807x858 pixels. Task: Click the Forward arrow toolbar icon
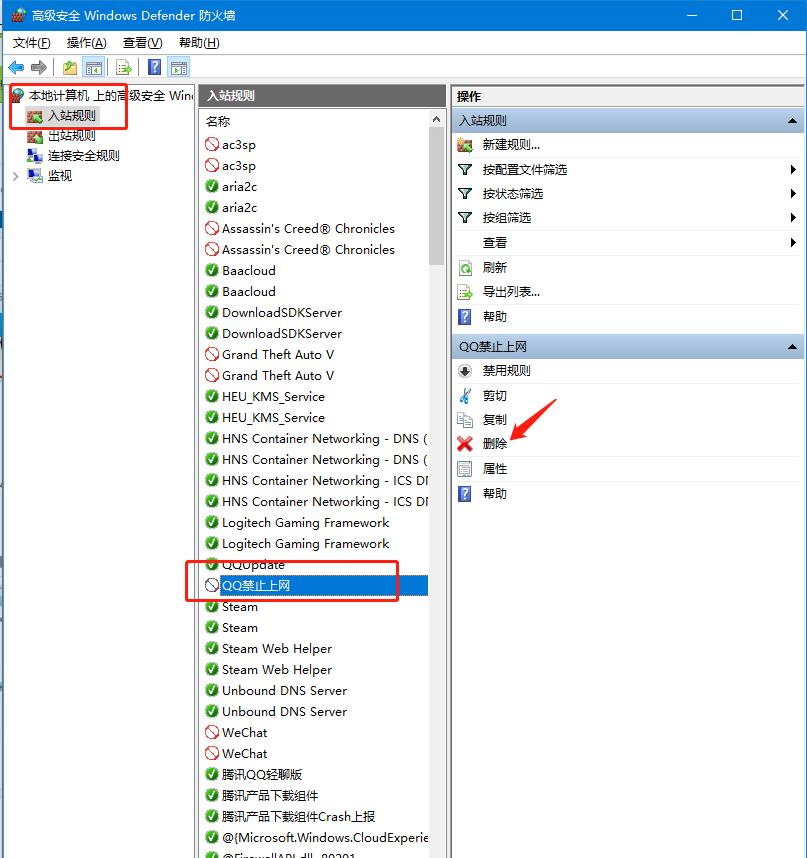[39, 68]
